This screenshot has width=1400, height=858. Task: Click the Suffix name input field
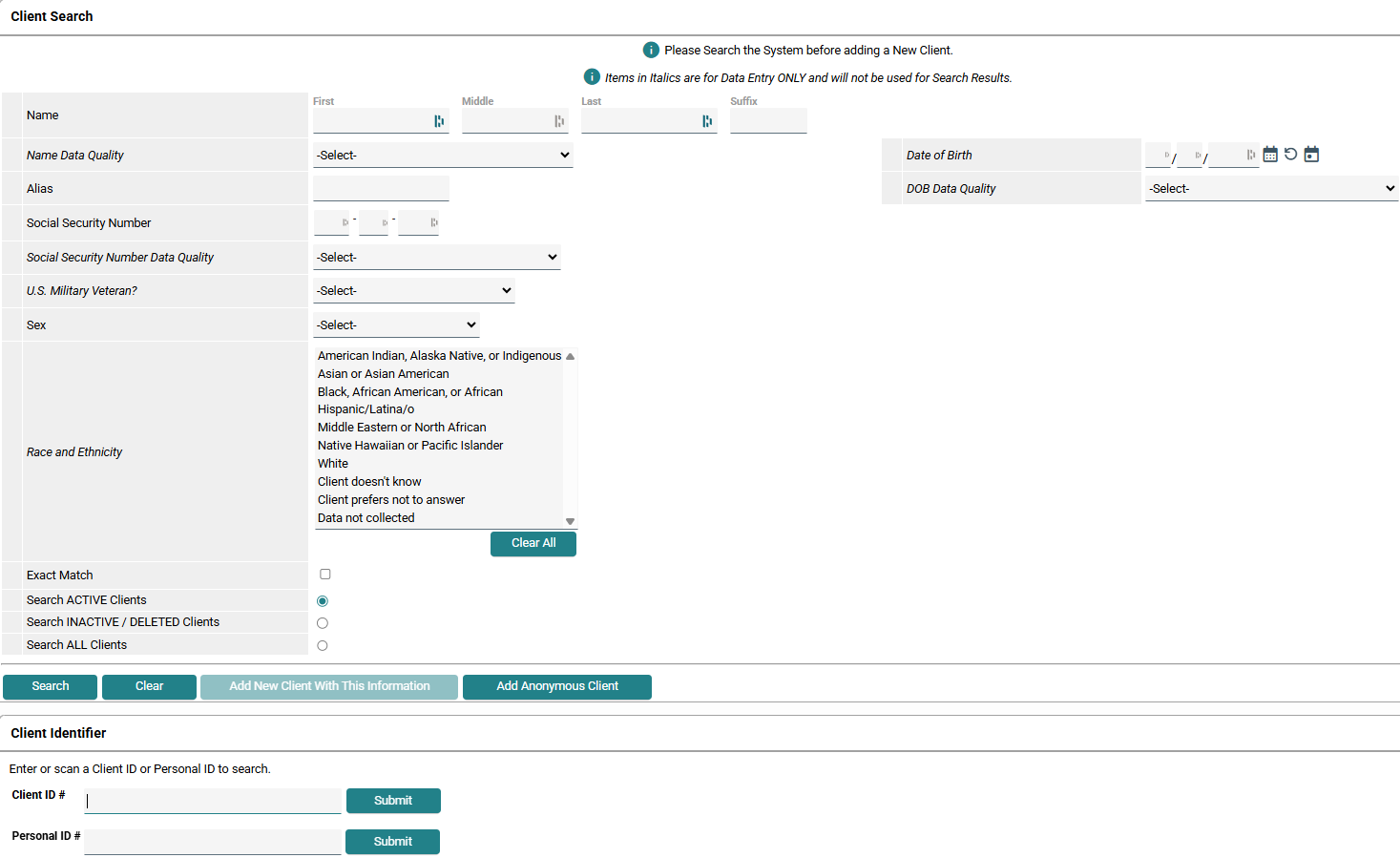[x=768, y=121]
